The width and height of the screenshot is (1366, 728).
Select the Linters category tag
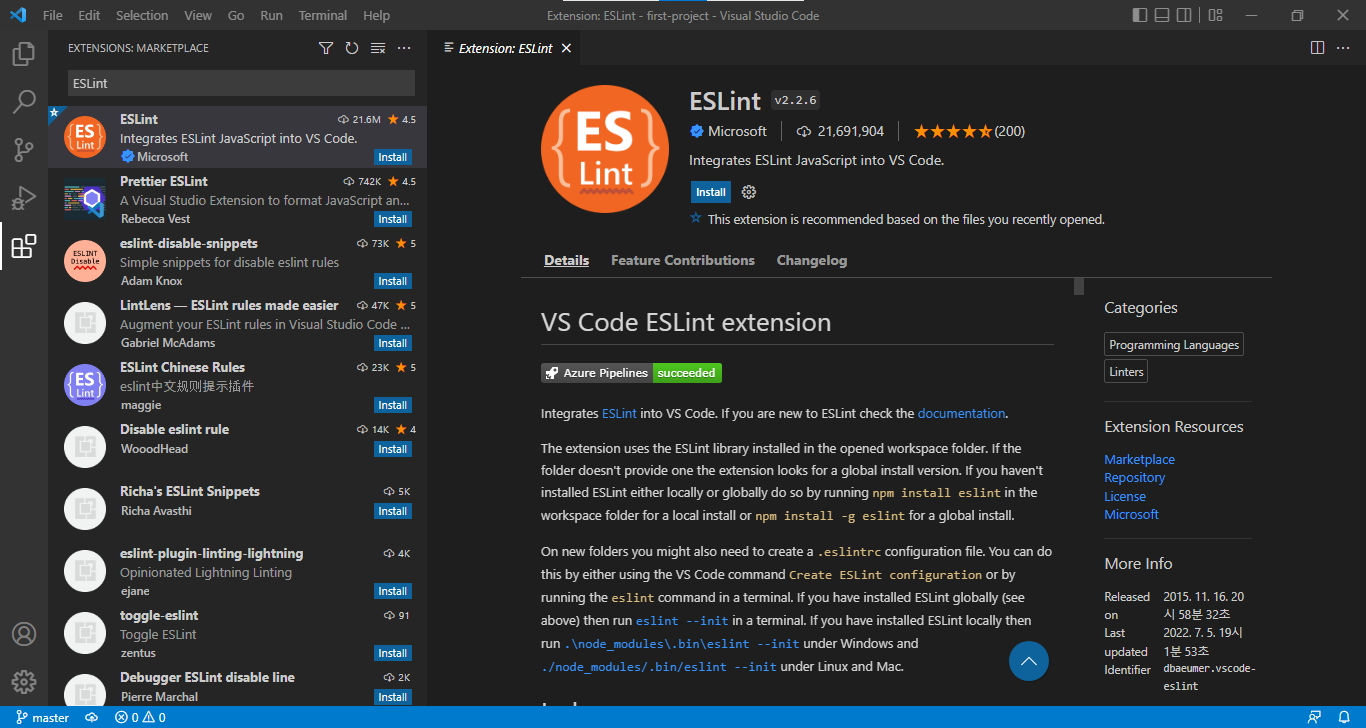click(x=1126, y=371)
